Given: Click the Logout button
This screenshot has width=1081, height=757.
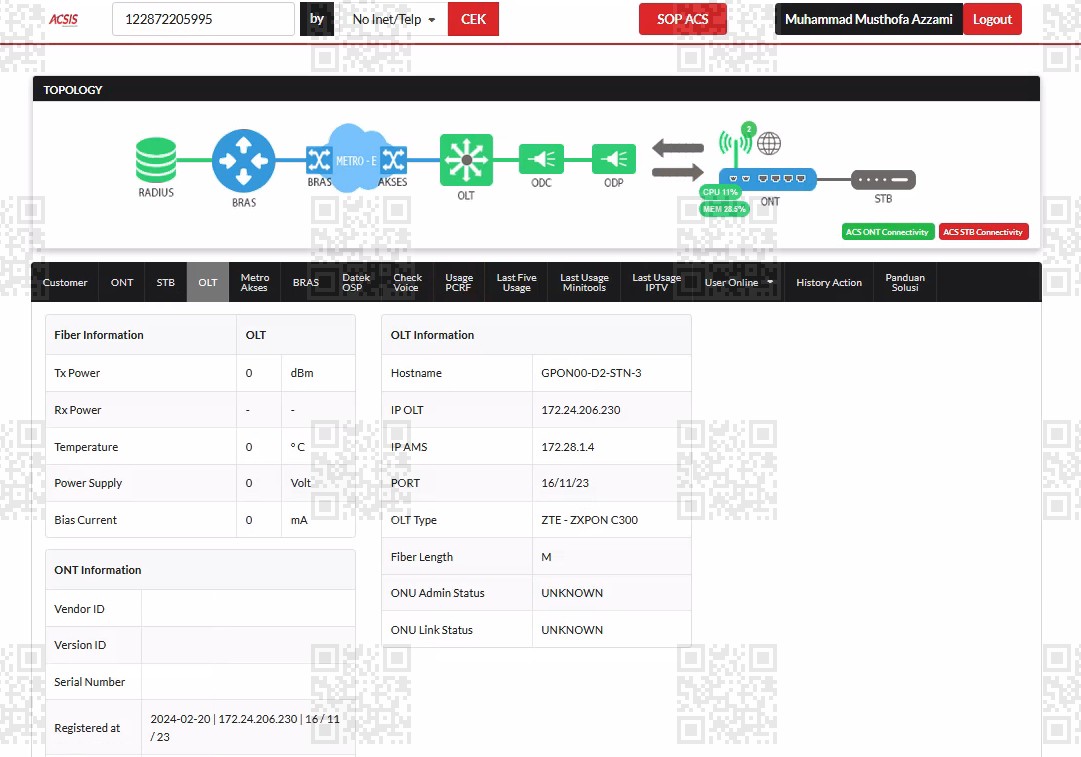Looking at the screenshot, I should (x=992, y=19).
